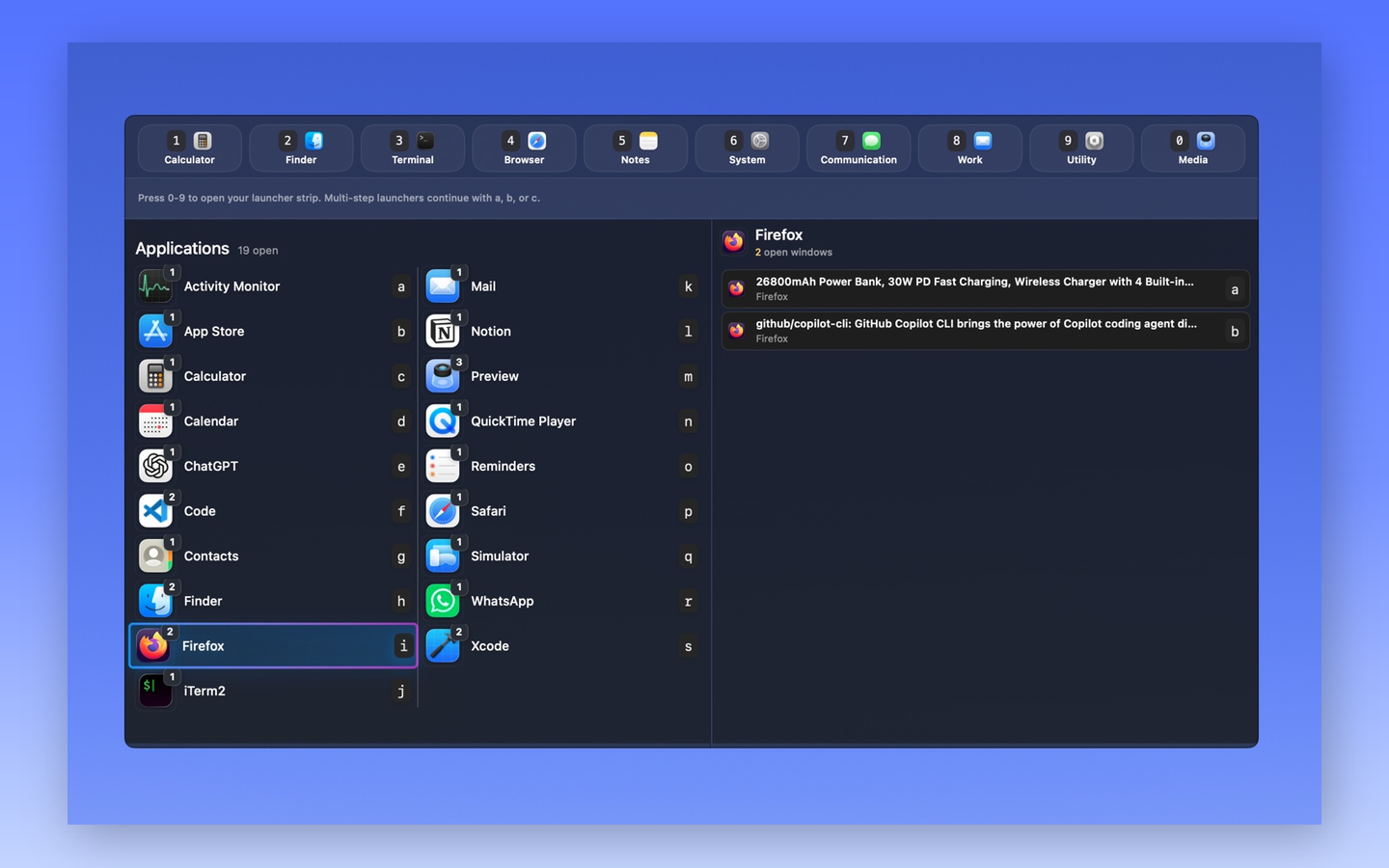Click the Finder icon in Applications list
The width and height of the screenshot is (1389, 868).
click(x=155, y=601)
